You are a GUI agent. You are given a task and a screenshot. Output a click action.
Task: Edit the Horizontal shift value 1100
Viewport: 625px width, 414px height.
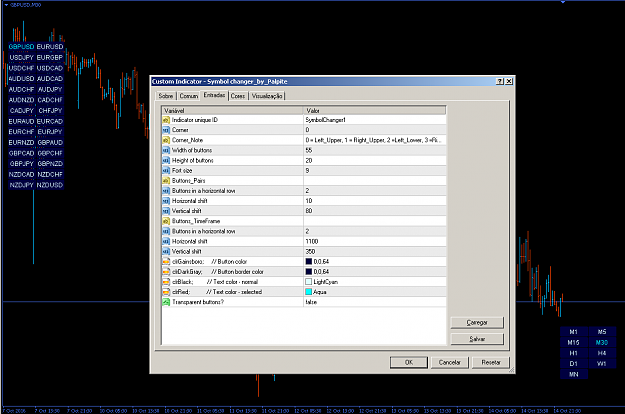[x=374, y=241]
